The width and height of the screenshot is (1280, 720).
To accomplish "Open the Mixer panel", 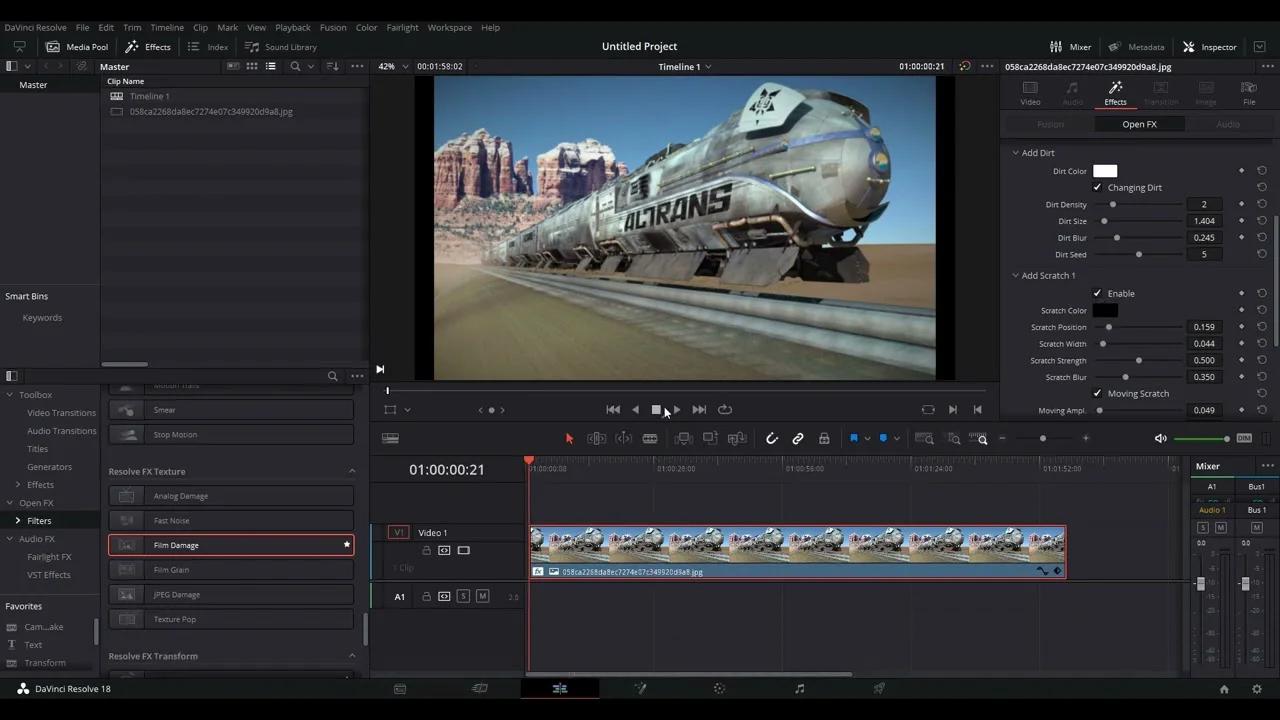I will [1071, 46].
